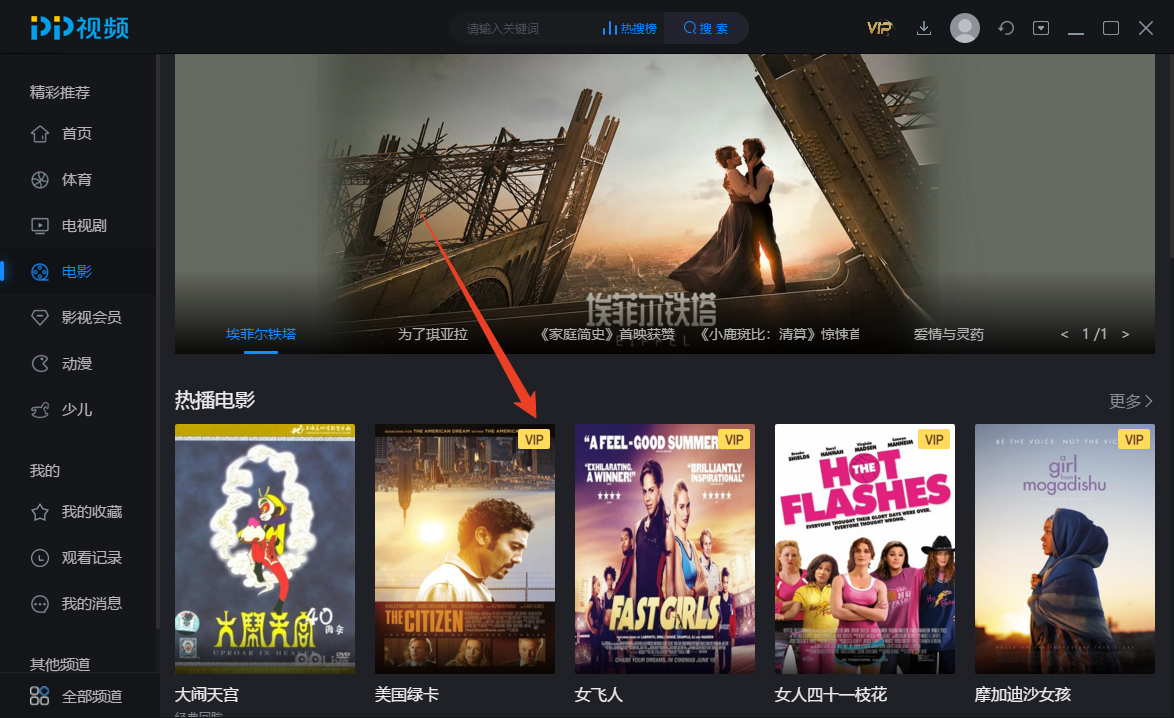Switch to the 爱情与灵药 banner tab

pos(948,335)
